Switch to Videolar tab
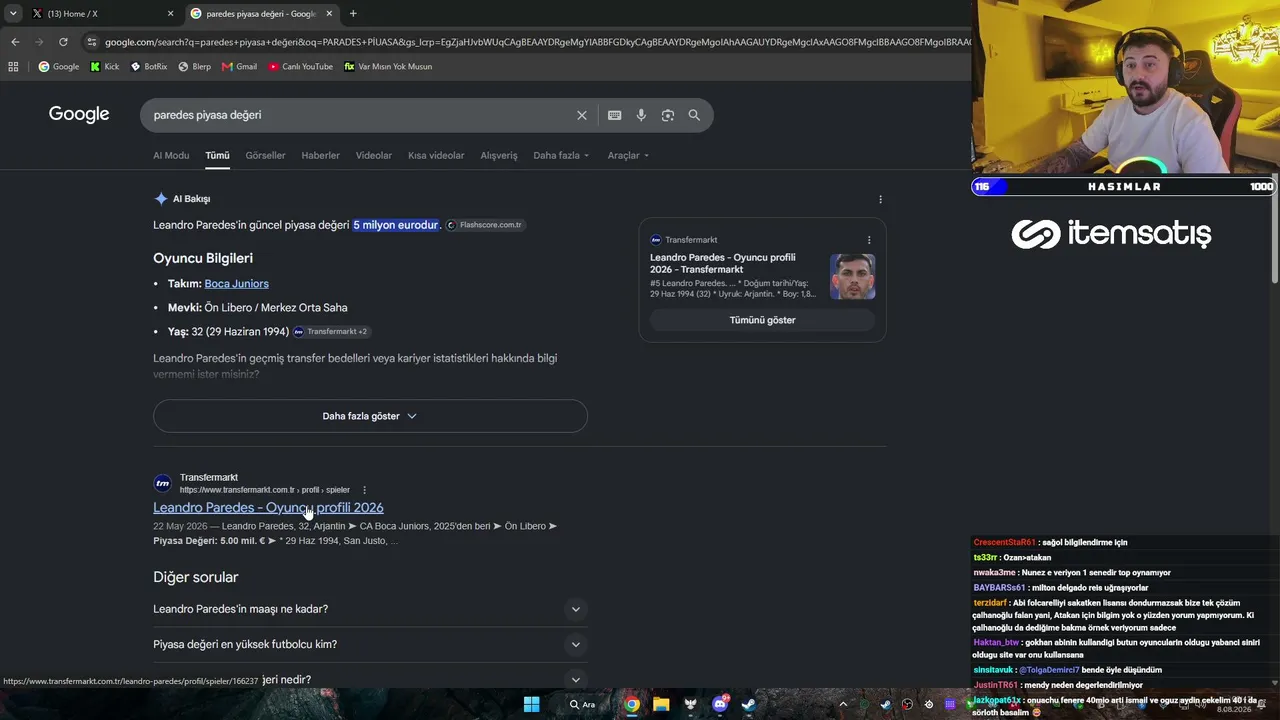This screenshot has width=1280, height=720. tap(374, 156)
